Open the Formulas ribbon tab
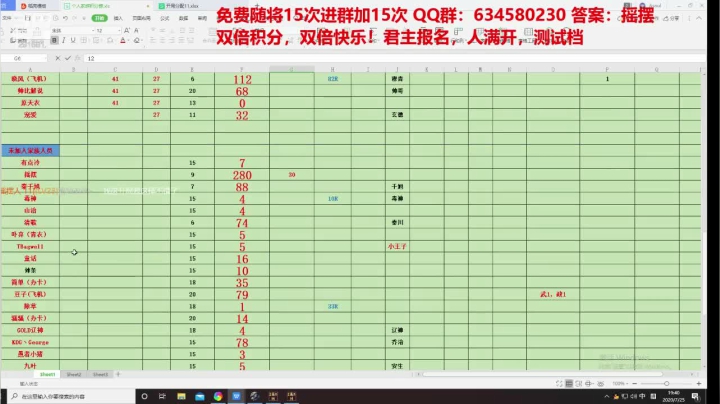This screenshot has width=720, height=404. 164,18
